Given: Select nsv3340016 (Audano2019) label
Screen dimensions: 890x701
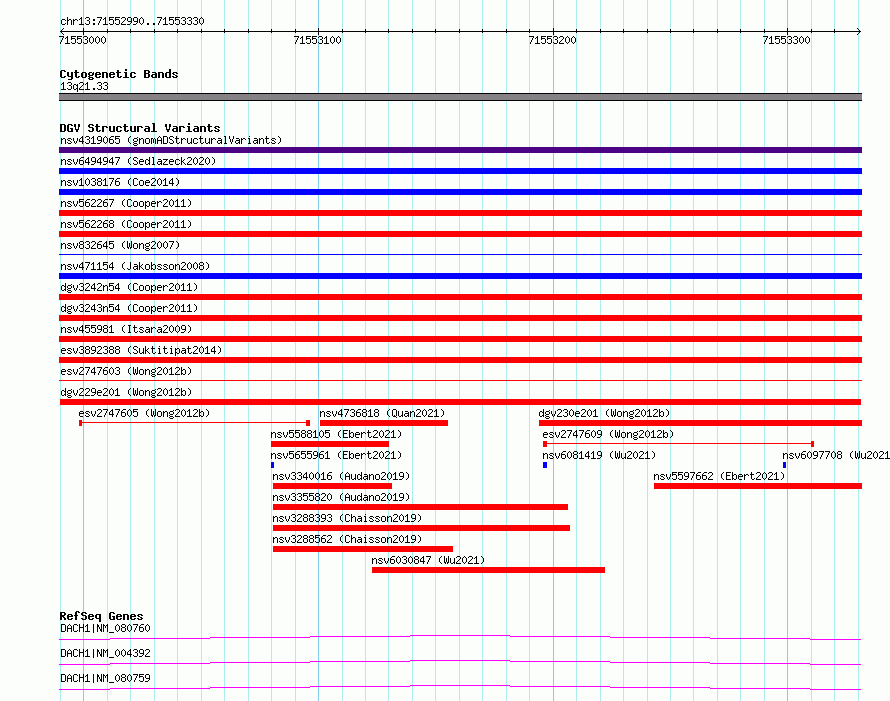Looking at the screenshot, I should (x=341, y=476).
